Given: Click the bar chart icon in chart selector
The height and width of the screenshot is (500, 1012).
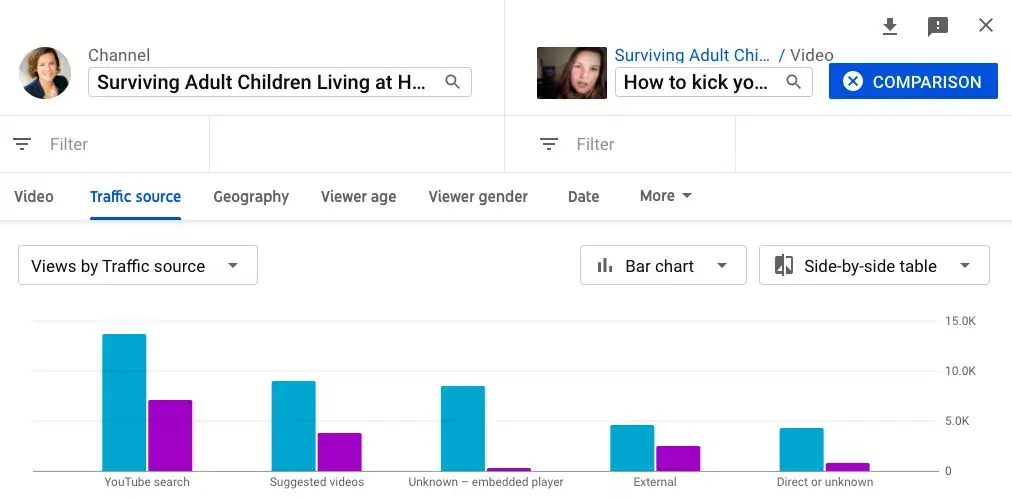Looking at the screenshot, I should (604, 266).
